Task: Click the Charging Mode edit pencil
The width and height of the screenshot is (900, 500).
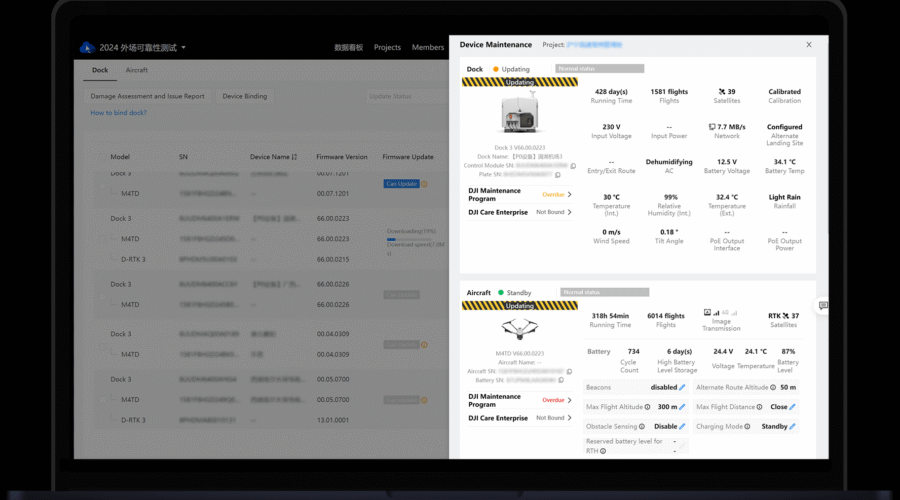Action: click(x=793, y=426)
